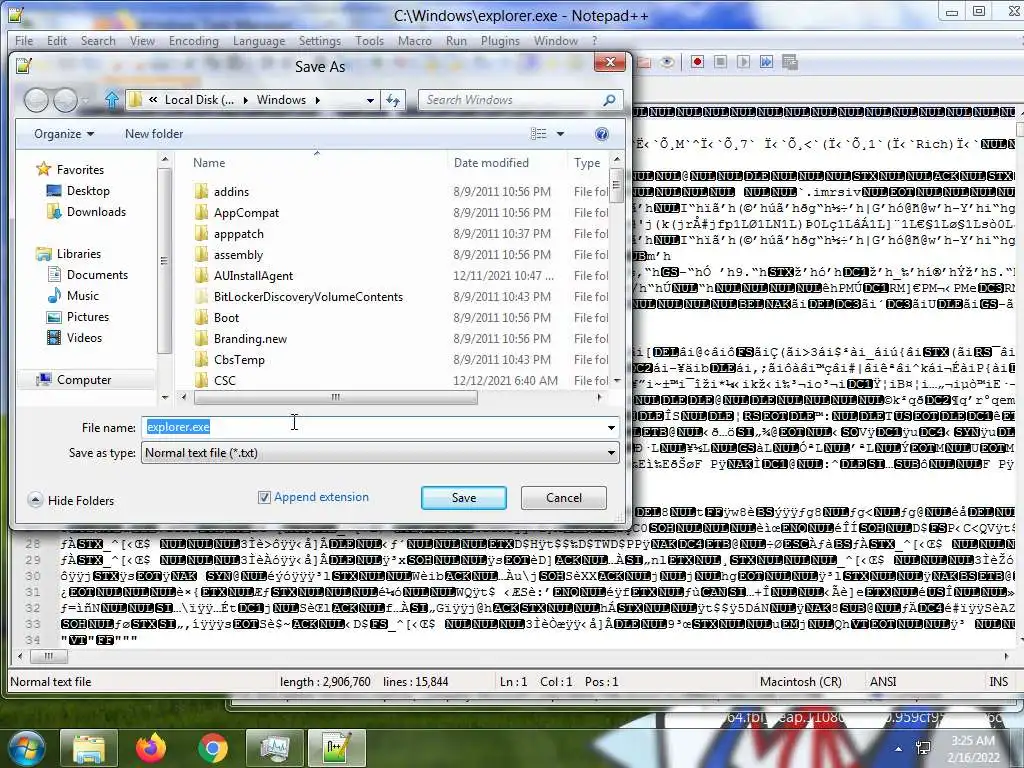Click the file list horizontal scrollbar thumb
Viewport: 1024px width, 768px height.
336,397
